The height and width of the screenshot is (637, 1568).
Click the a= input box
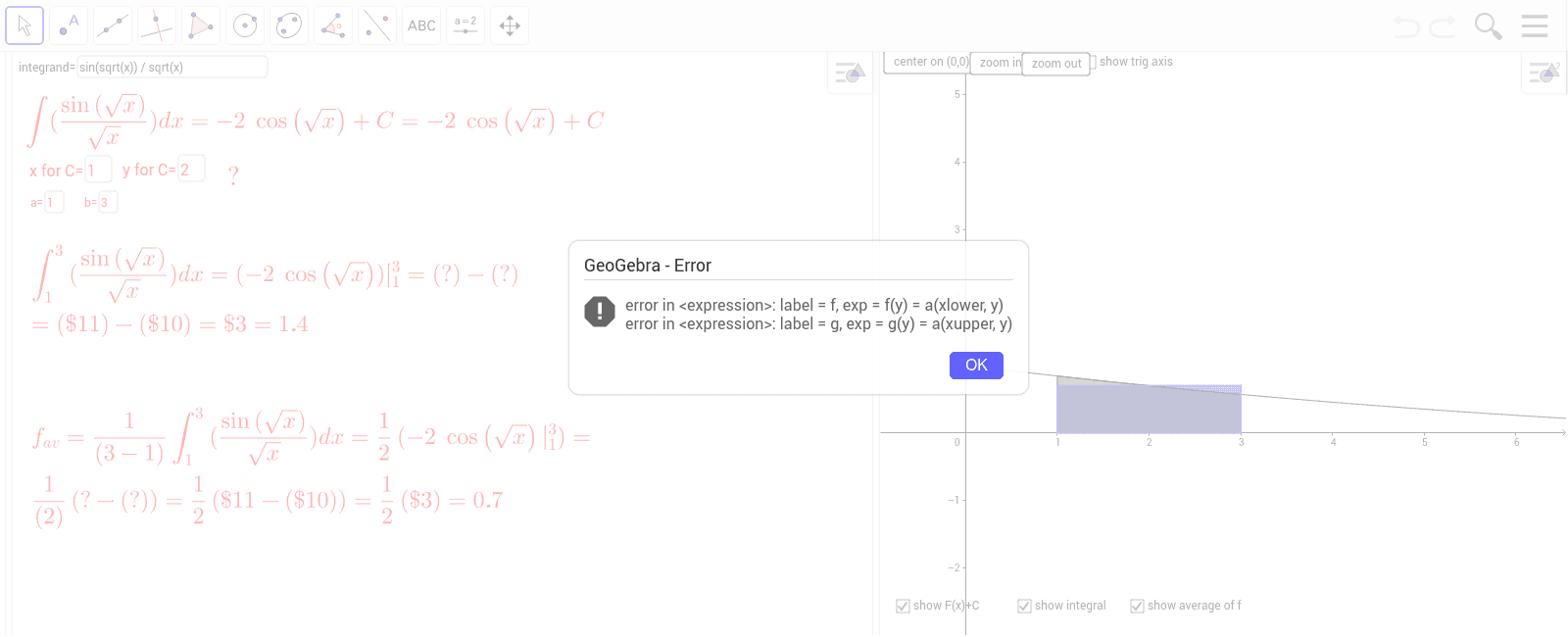coord(54,202)
